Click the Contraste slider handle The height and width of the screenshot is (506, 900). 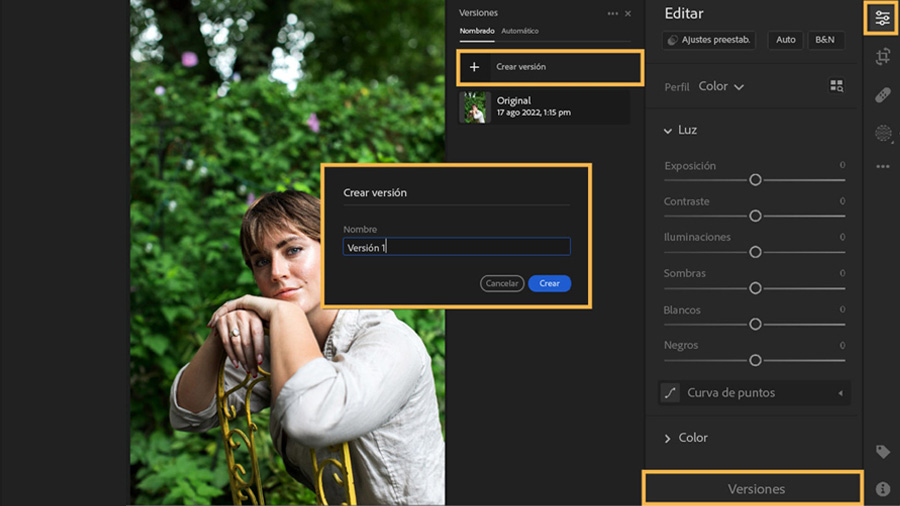(755, 216)
